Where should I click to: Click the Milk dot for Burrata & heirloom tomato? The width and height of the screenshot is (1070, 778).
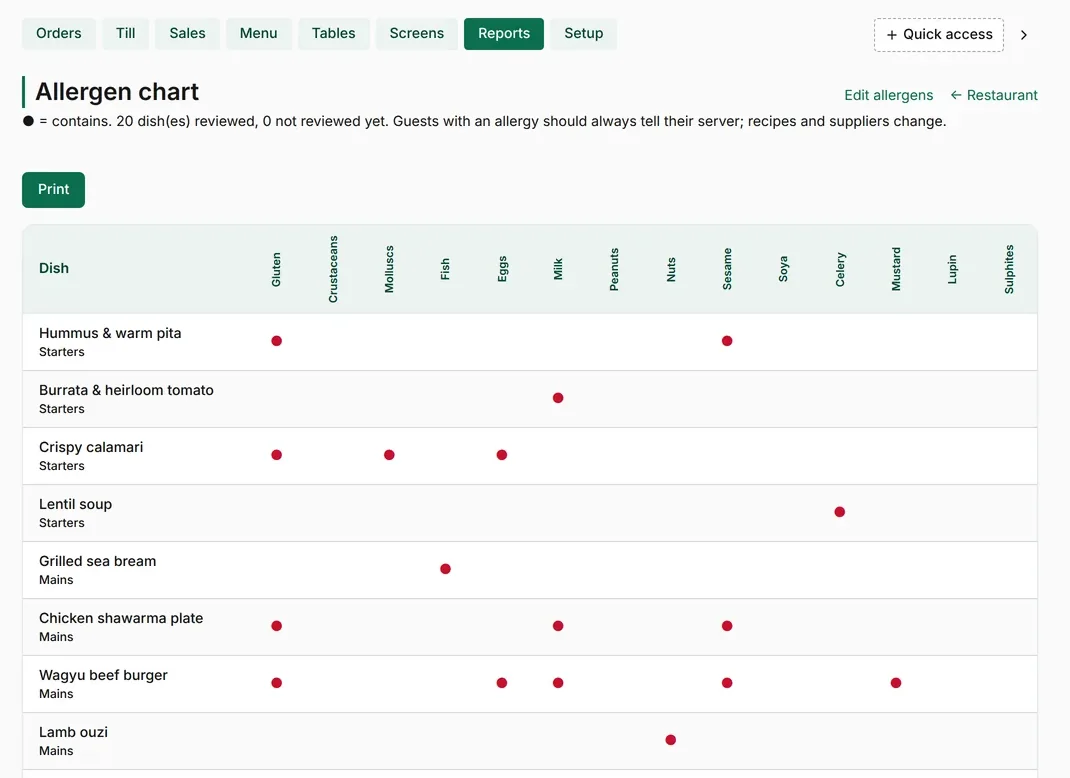[558, 398]
